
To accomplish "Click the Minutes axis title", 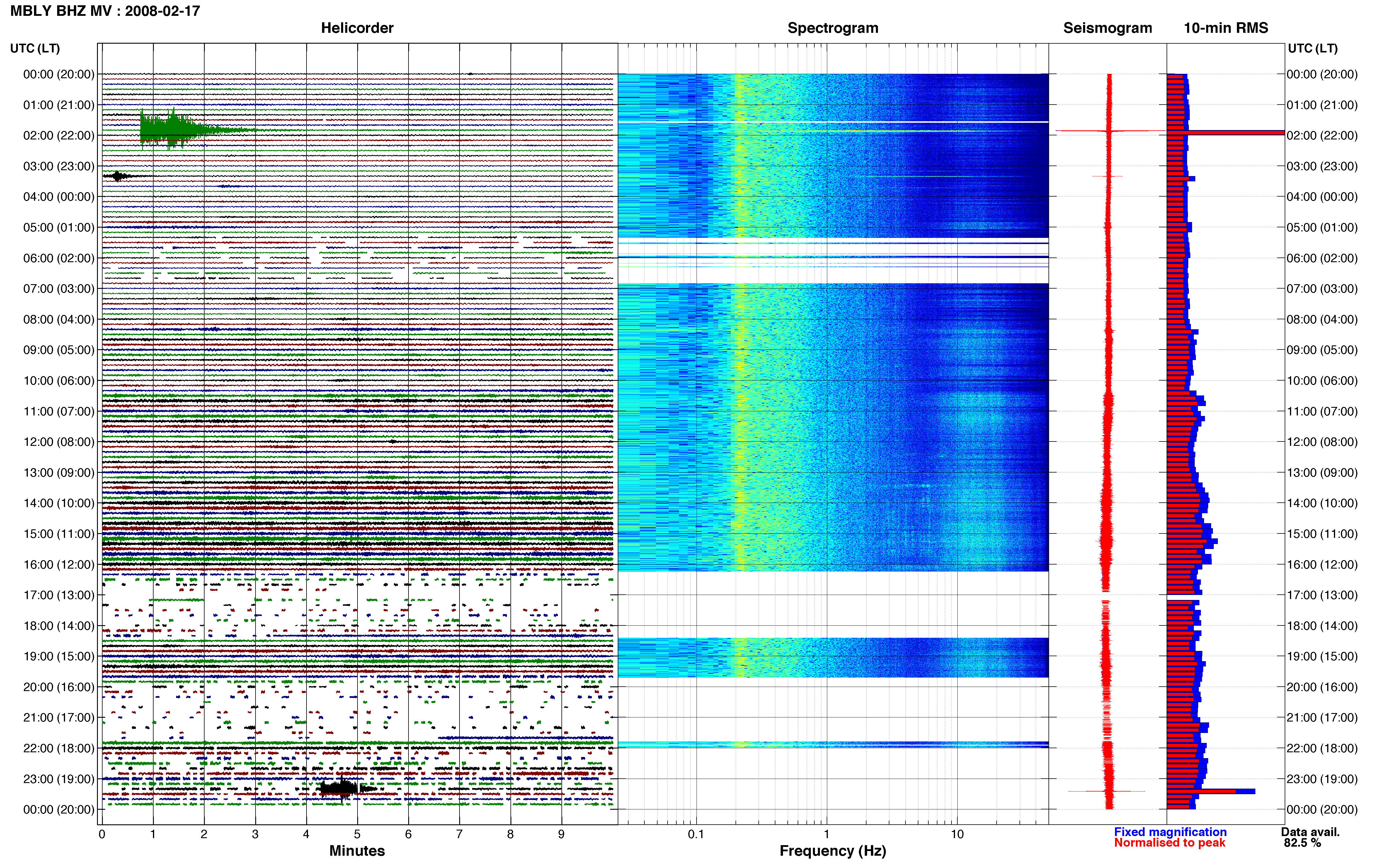I will pyautogui.click(x=357, y=851).
